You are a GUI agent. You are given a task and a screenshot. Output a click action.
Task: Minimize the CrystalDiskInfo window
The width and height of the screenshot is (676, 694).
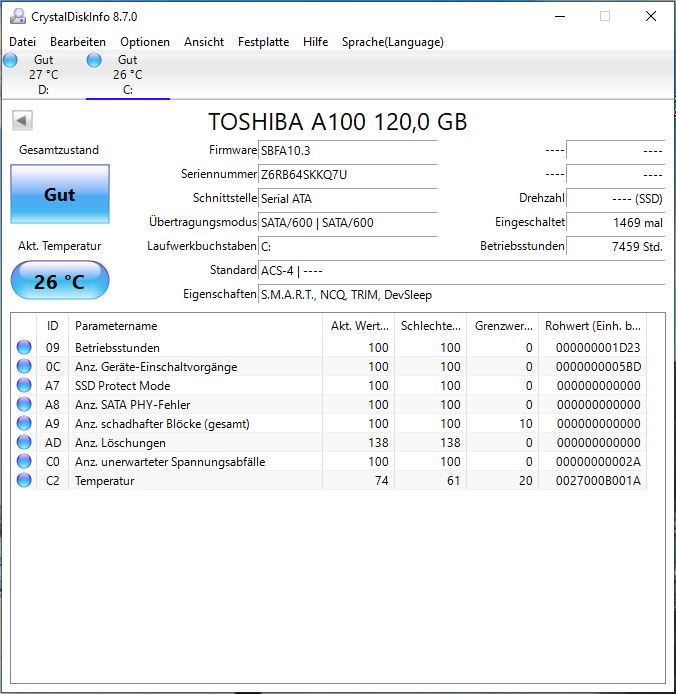tap(560, 17)
